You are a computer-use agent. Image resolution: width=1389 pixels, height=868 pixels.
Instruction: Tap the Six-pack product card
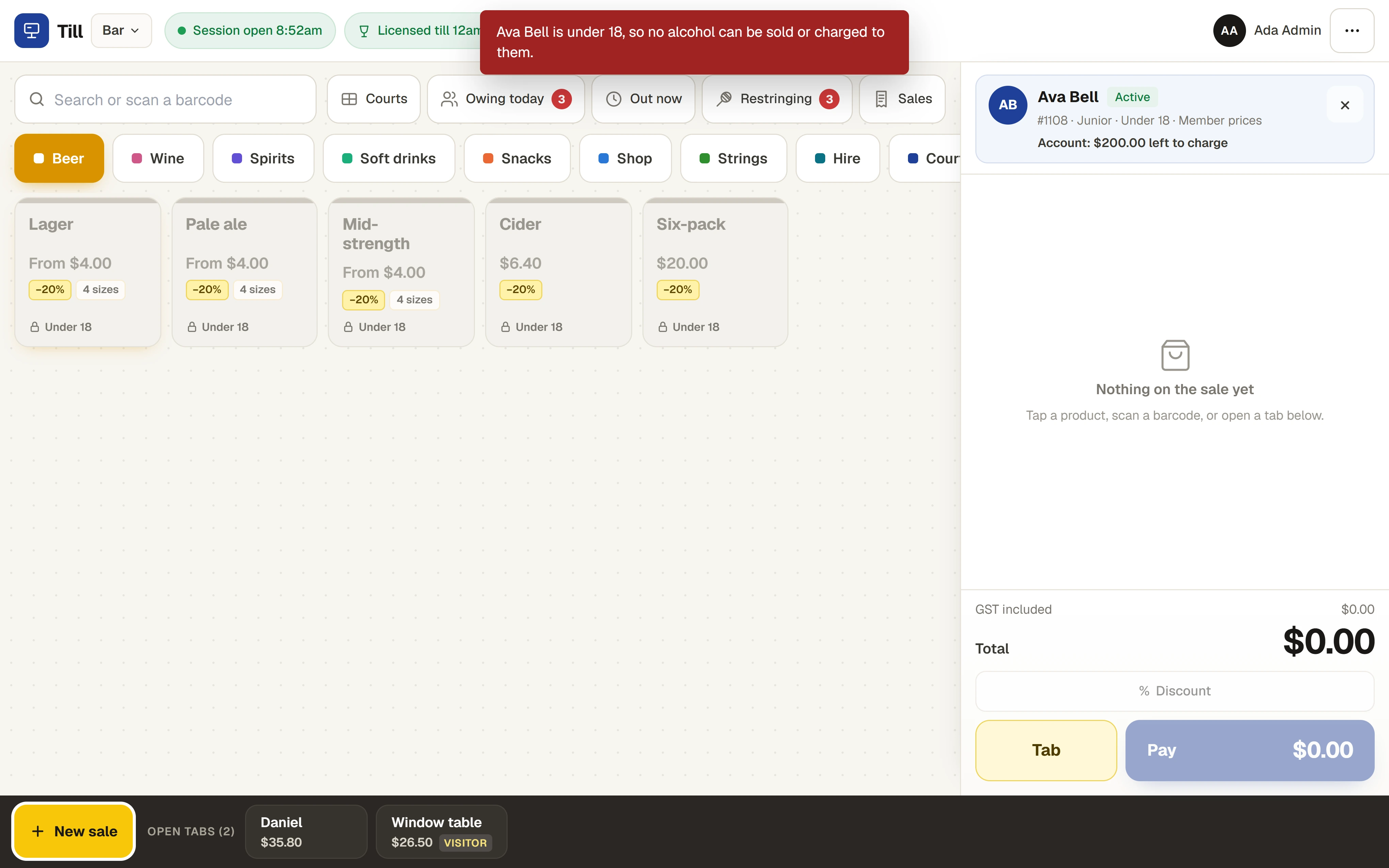(715, 272)
